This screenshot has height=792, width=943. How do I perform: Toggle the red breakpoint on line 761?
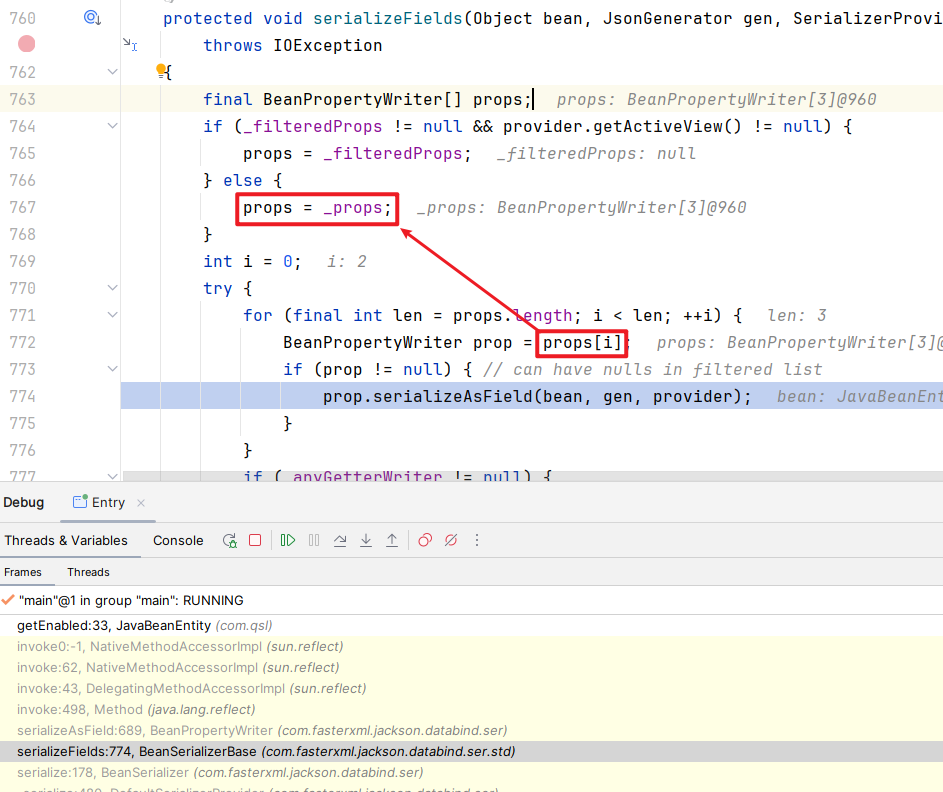point(27,44)
